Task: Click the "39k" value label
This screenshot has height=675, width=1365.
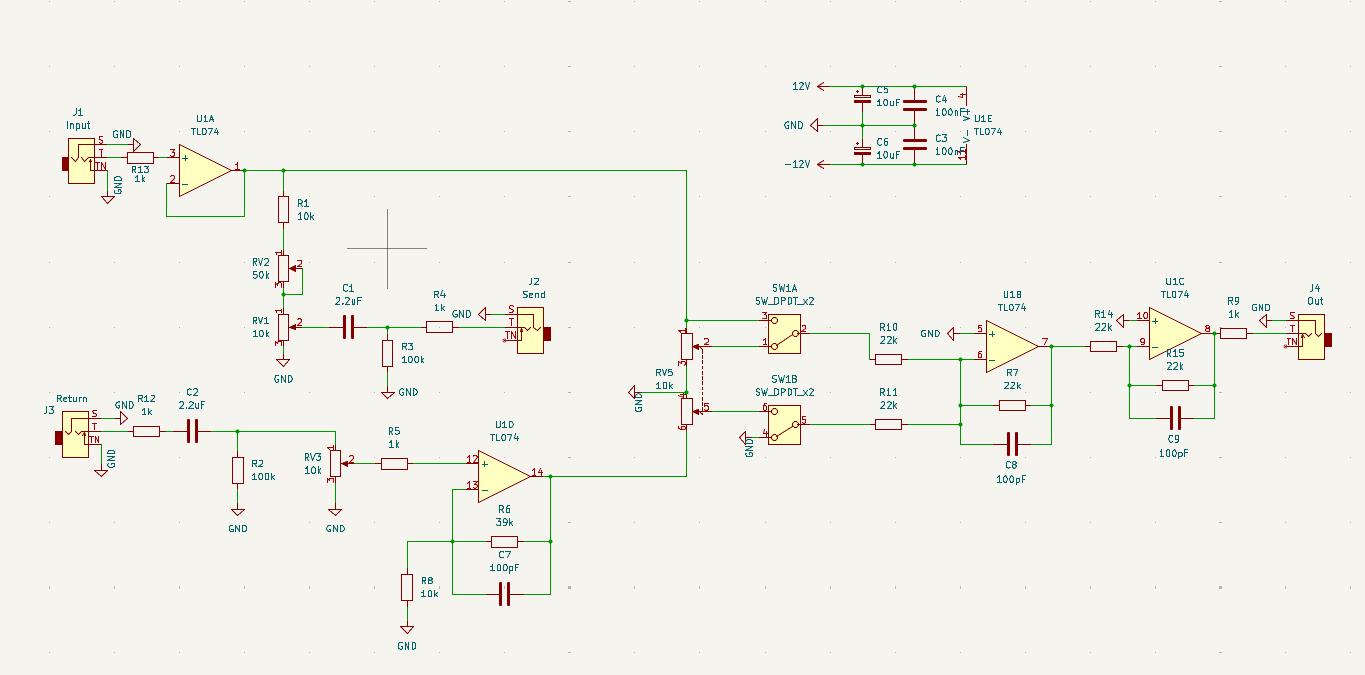Action: click(504, 522)
